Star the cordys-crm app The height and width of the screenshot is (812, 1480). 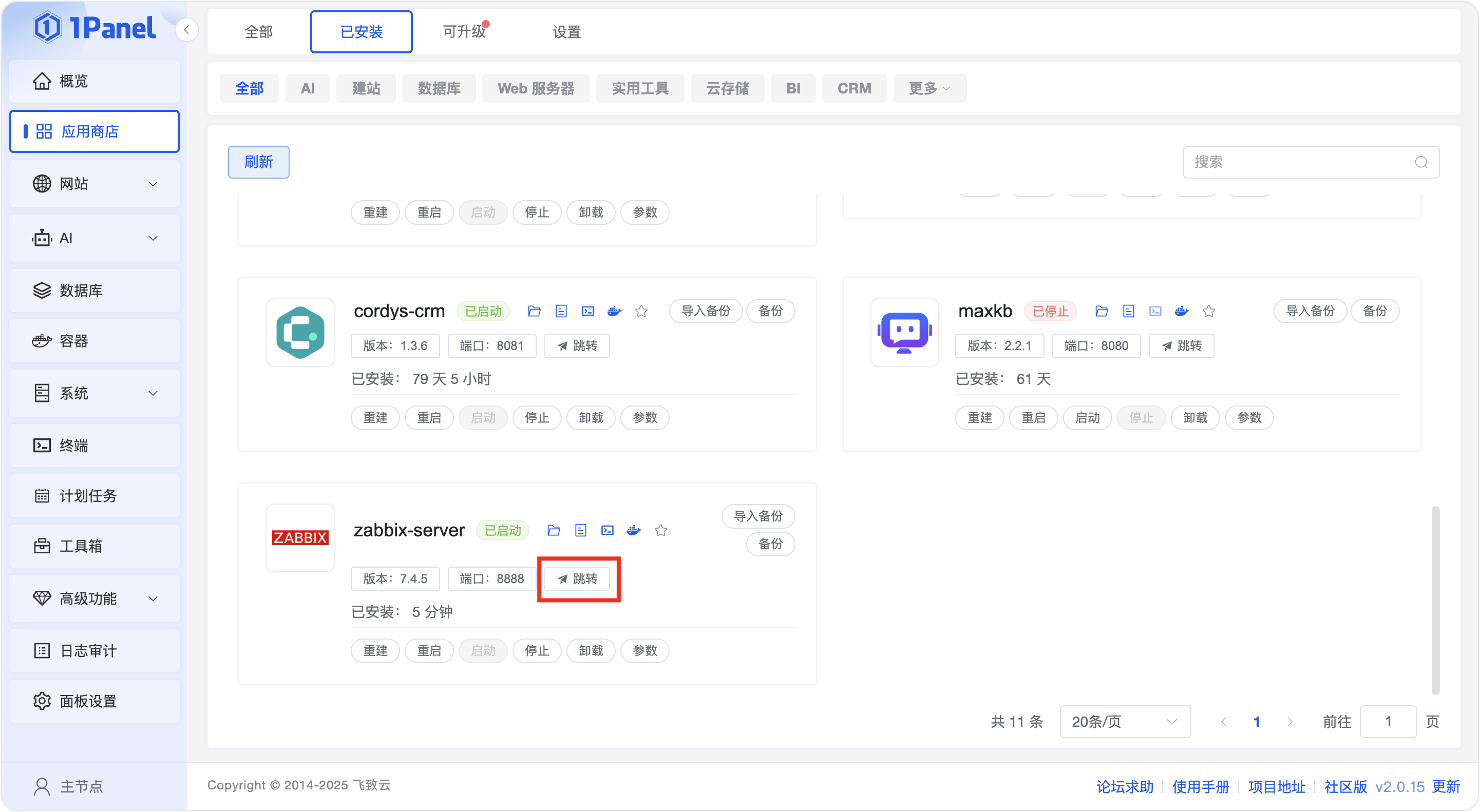pos(641,311)
